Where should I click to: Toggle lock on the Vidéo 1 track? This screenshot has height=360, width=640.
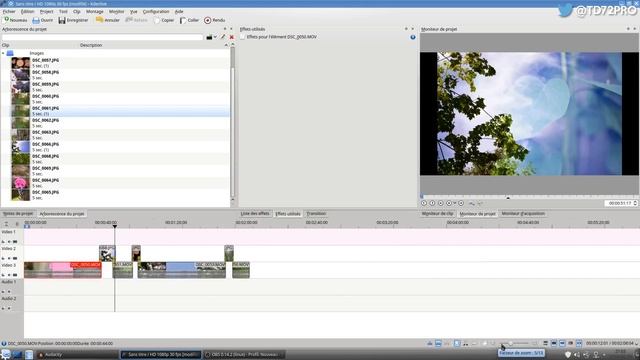coord(3,242)
